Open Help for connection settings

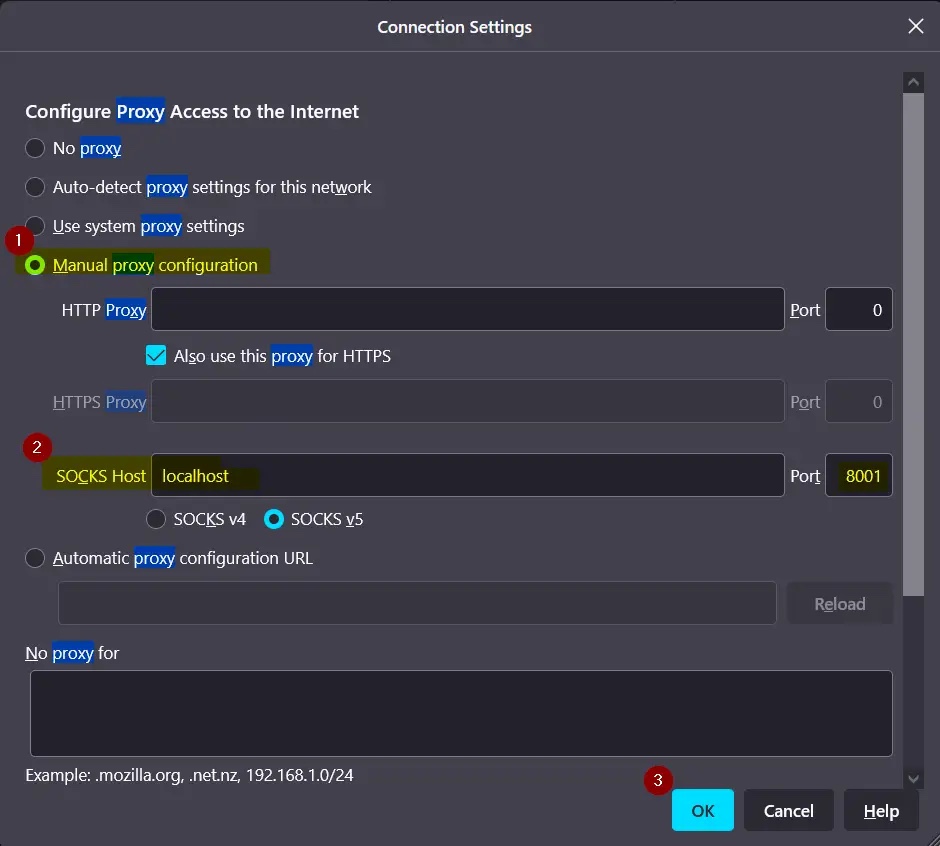[881, 810]
